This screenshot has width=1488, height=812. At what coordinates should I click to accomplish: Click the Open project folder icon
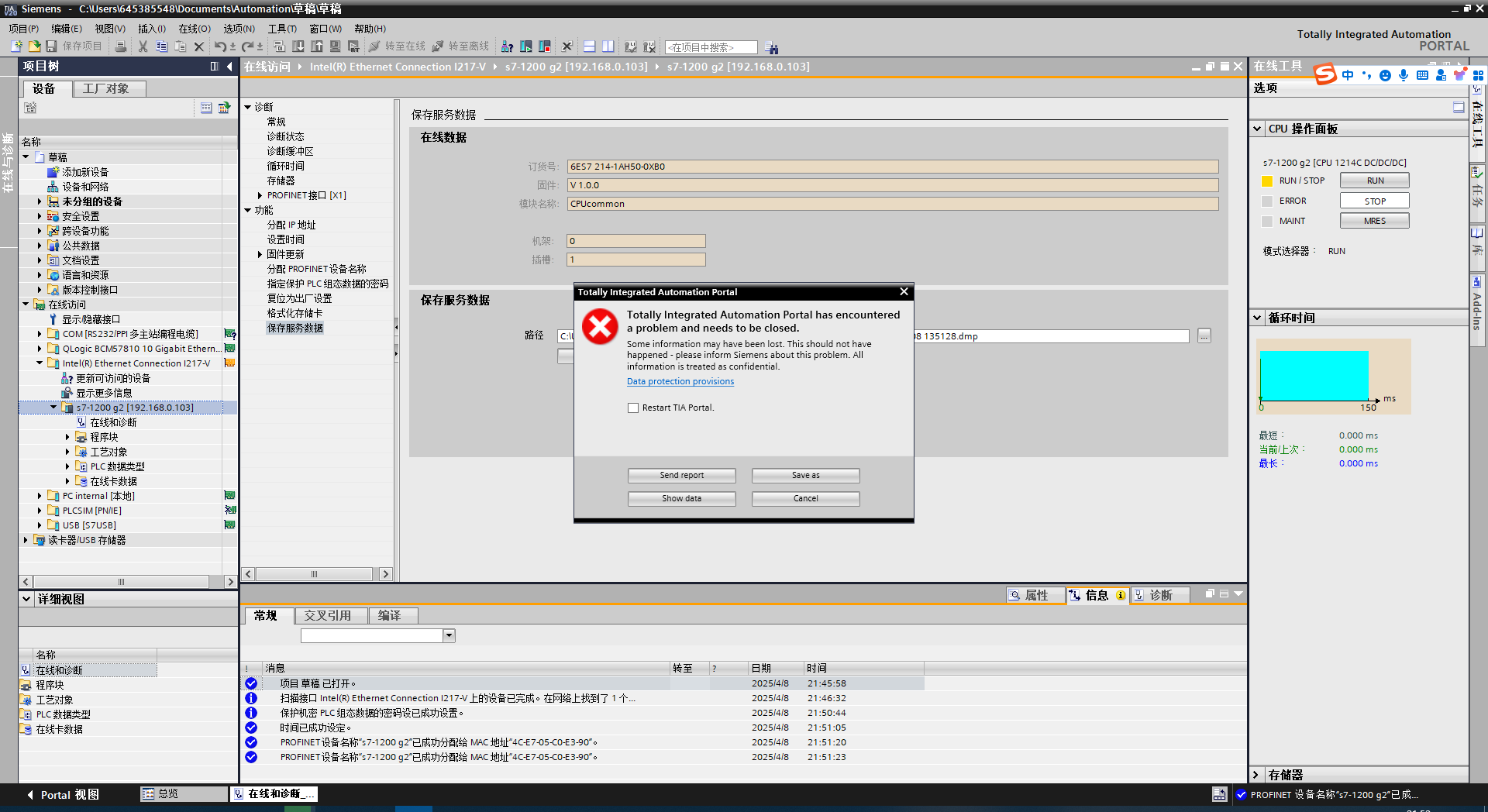34,46
